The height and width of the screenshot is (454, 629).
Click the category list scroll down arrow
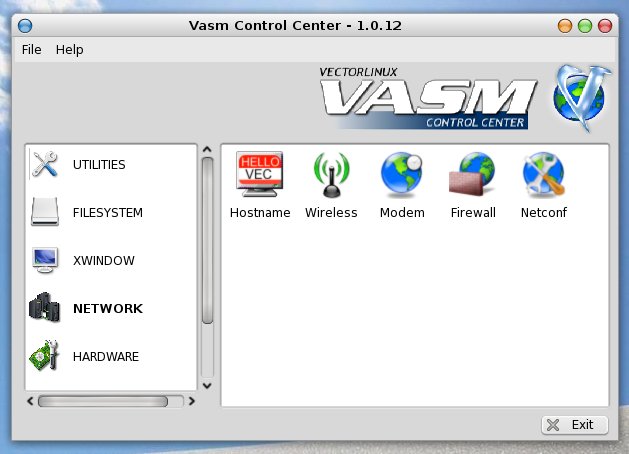(207, 385)
